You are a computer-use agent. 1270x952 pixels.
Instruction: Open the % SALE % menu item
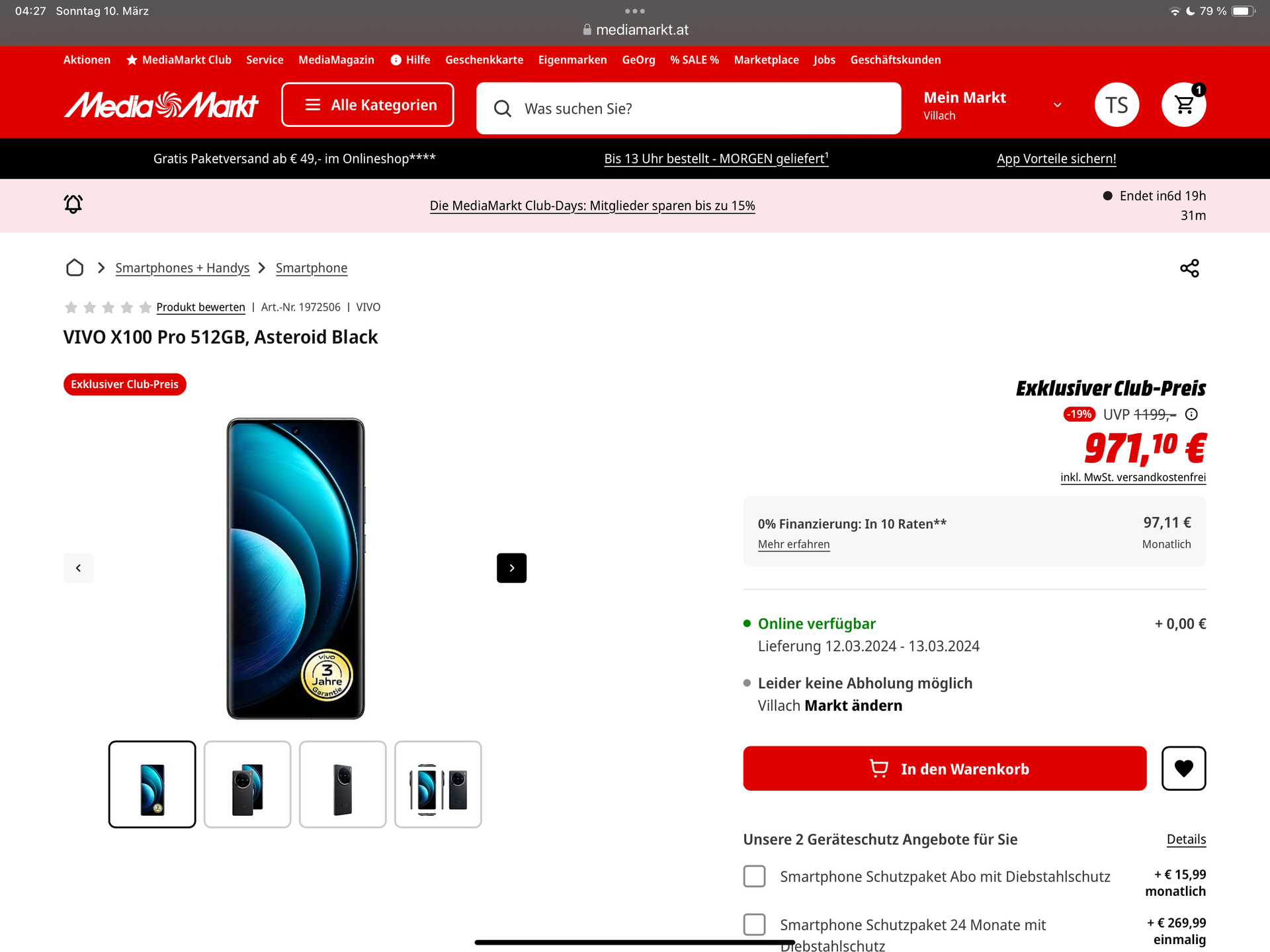695,59
